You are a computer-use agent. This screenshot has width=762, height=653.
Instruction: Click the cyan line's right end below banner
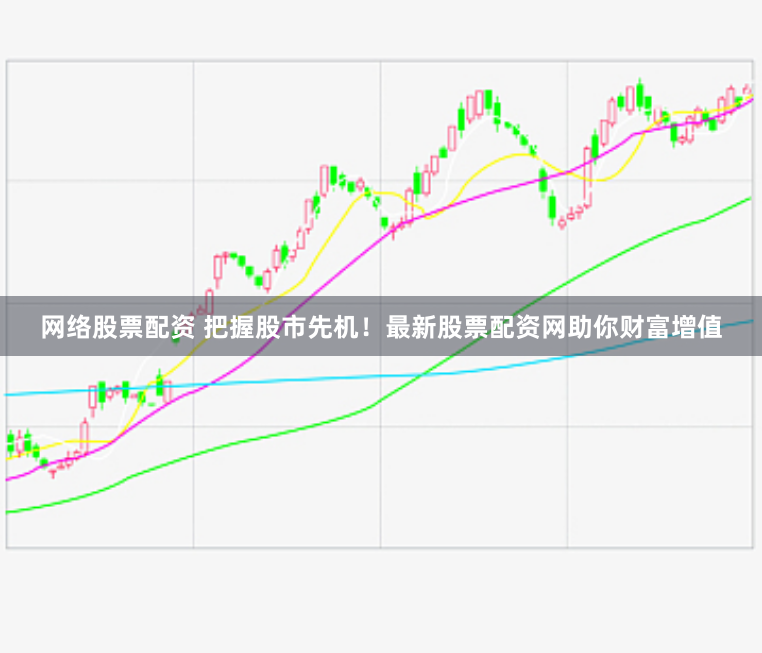[x=748, y=323]
